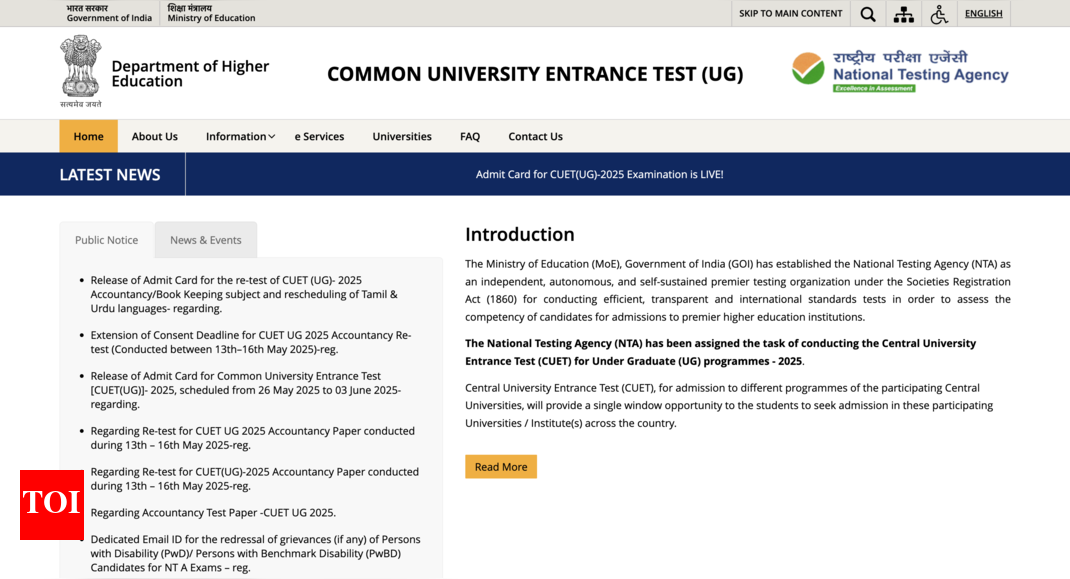Open the e Services menu item
The image size is (1070, 579).
point(319,137)
